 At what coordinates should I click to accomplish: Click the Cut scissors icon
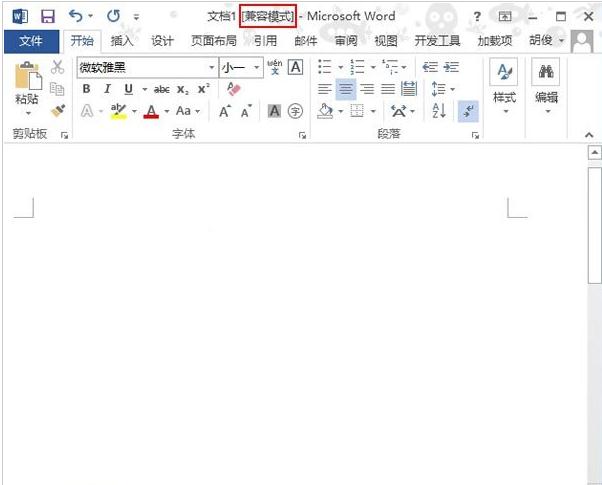tap(58, 67)
